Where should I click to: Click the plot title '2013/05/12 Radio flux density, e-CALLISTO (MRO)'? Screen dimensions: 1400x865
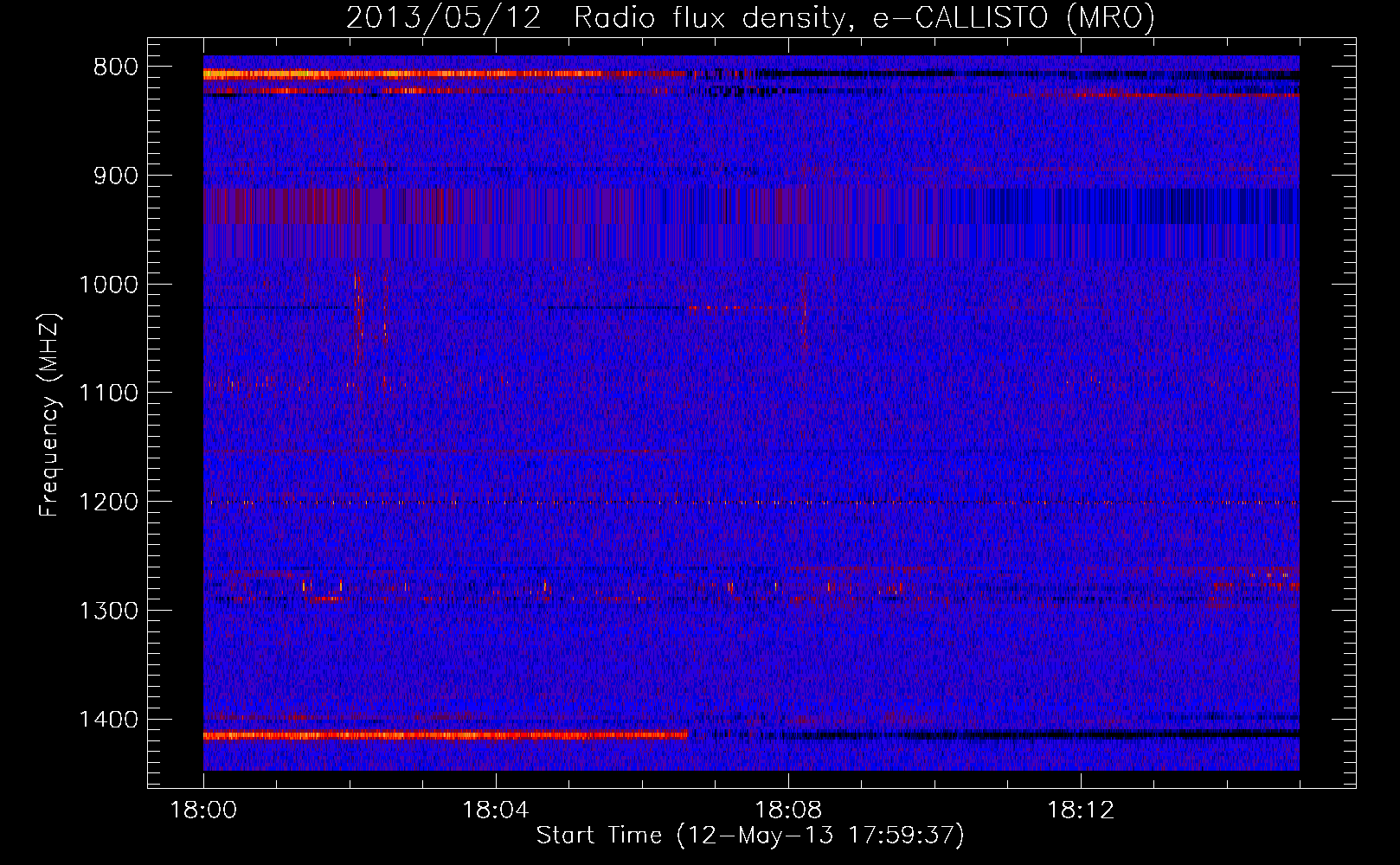pos(750,18)
